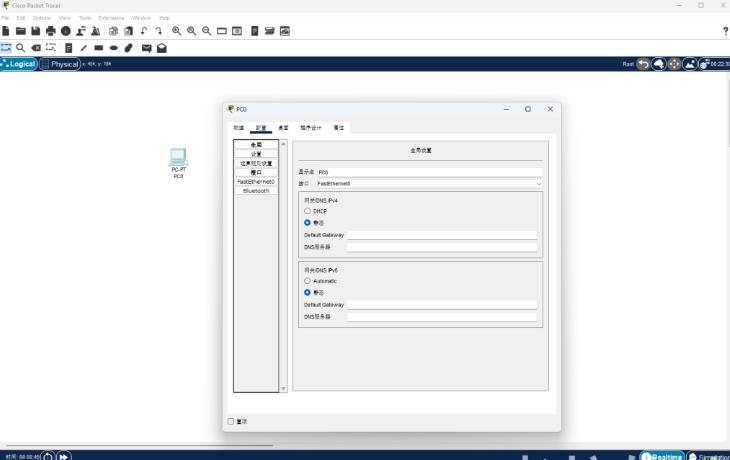730x460 pixels.
Task: Click FastEthernet0 in the dialog's left list
Action: point(256,182)
